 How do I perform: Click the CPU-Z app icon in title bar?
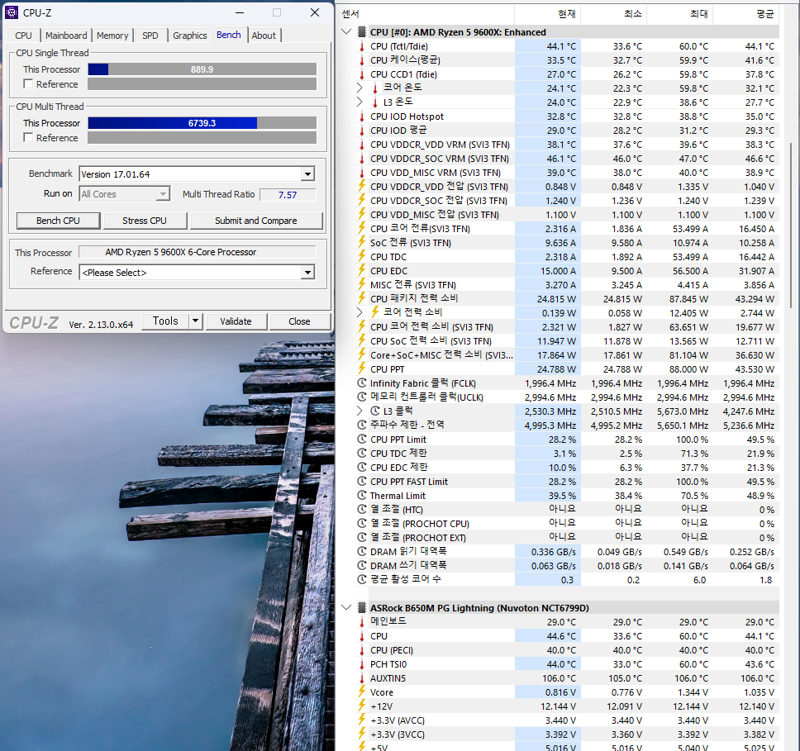click(x=11, y=12)
